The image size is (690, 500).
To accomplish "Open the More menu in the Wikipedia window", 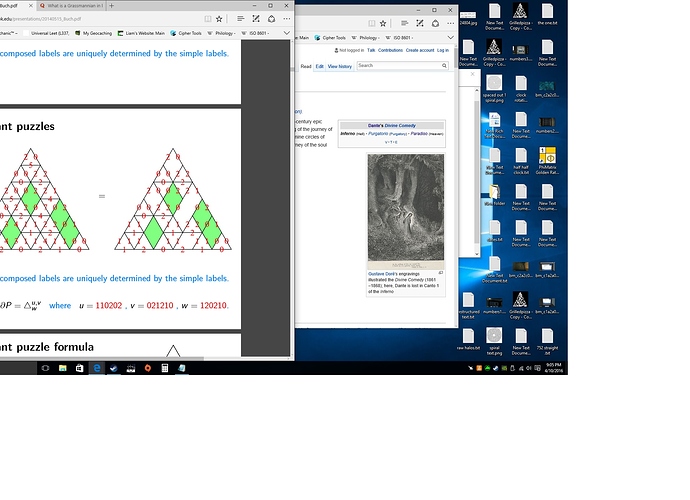I will [x=451, y=23].
